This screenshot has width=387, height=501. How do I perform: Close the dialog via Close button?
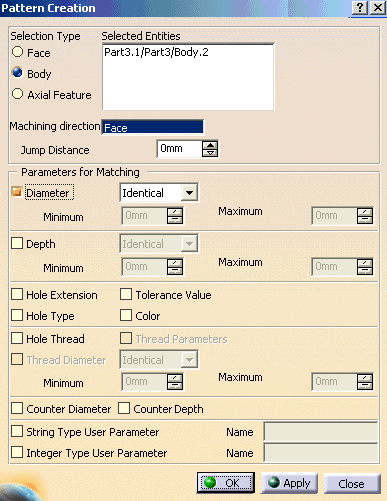(x=352, y=483)
